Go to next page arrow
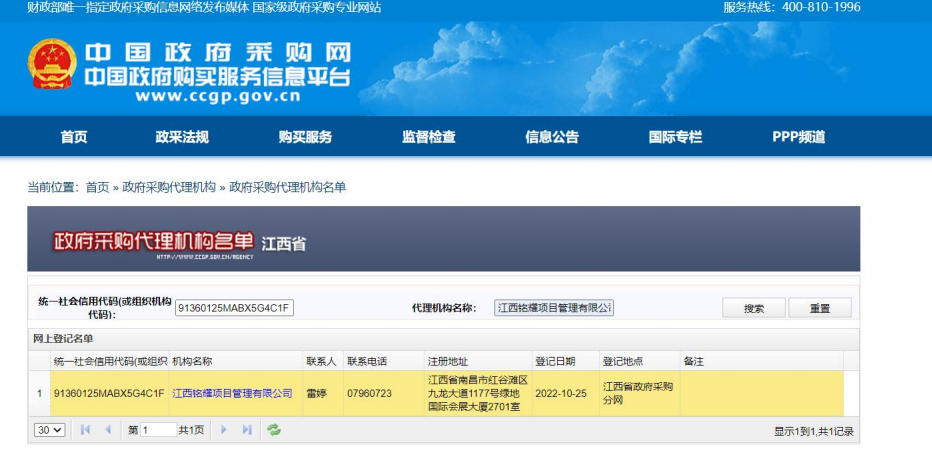 pyautogui.click(x=224, y=430)
